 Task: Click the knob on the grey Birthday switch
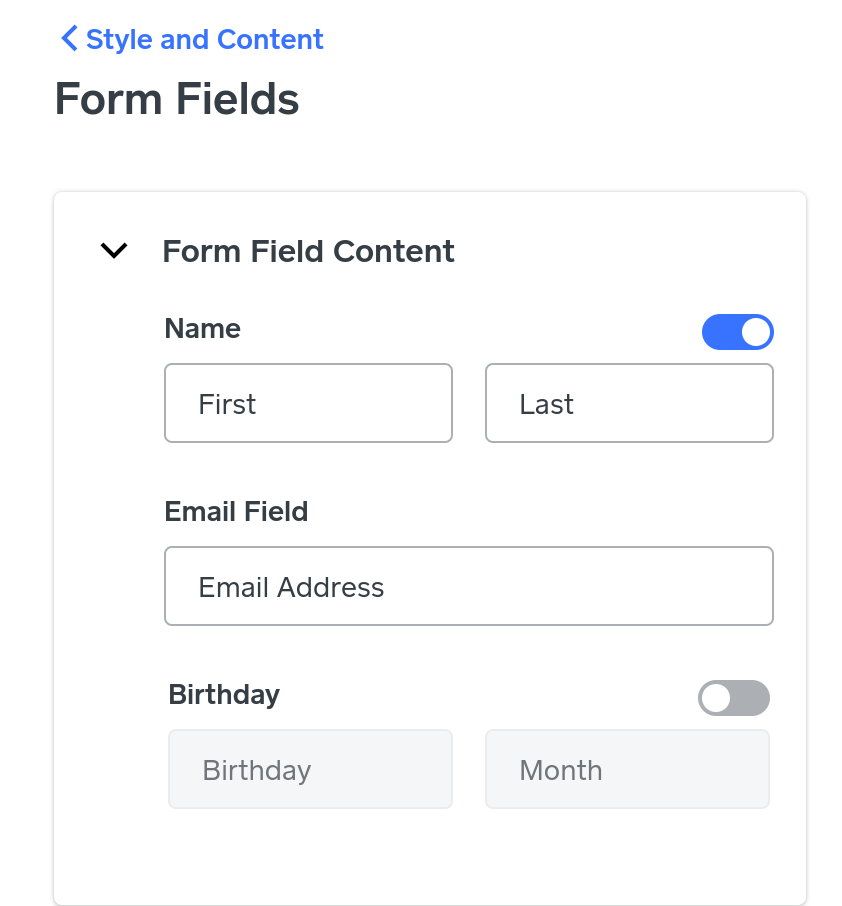[x=716, y=698]
